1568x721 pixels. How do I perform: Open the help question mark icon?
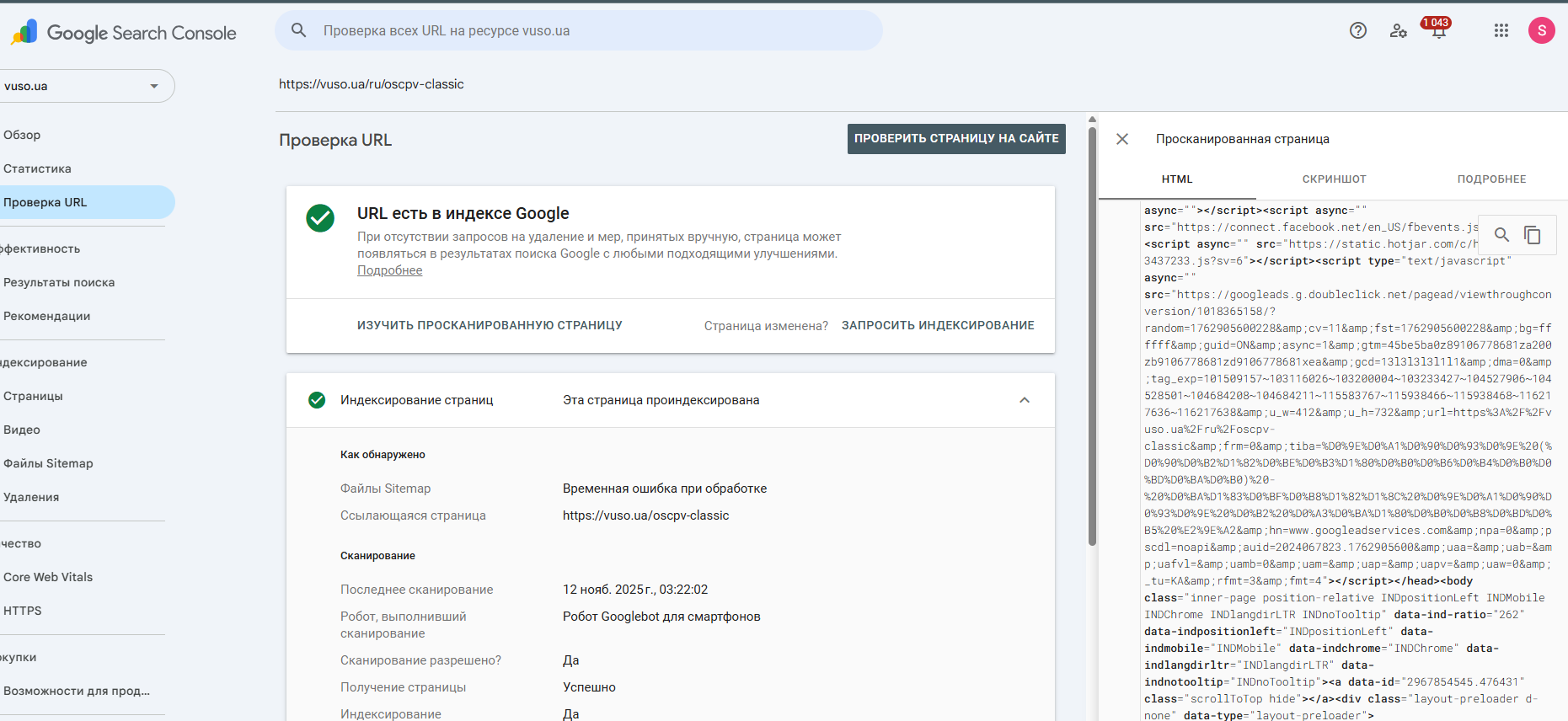(x=1358, y=30)
